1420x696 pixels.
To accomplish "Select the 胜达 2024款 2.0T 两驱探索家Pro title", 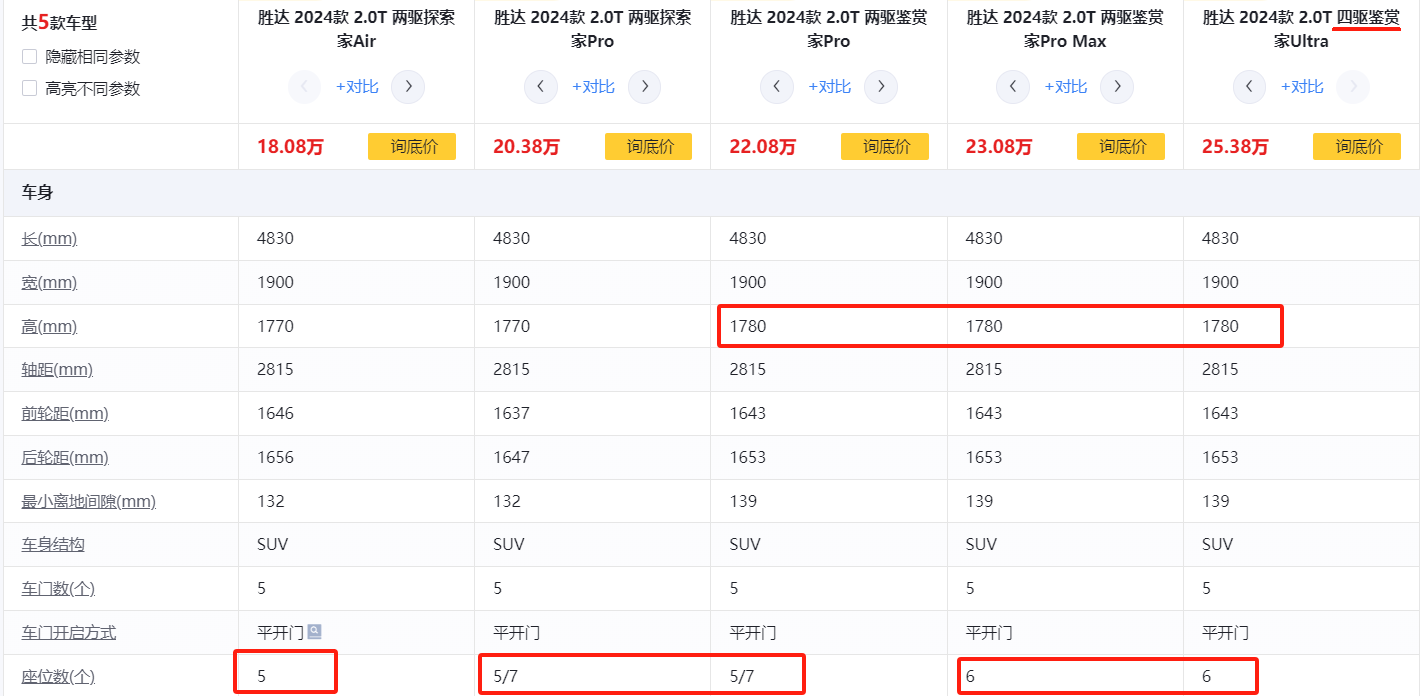I will click(x=592, y=29).
